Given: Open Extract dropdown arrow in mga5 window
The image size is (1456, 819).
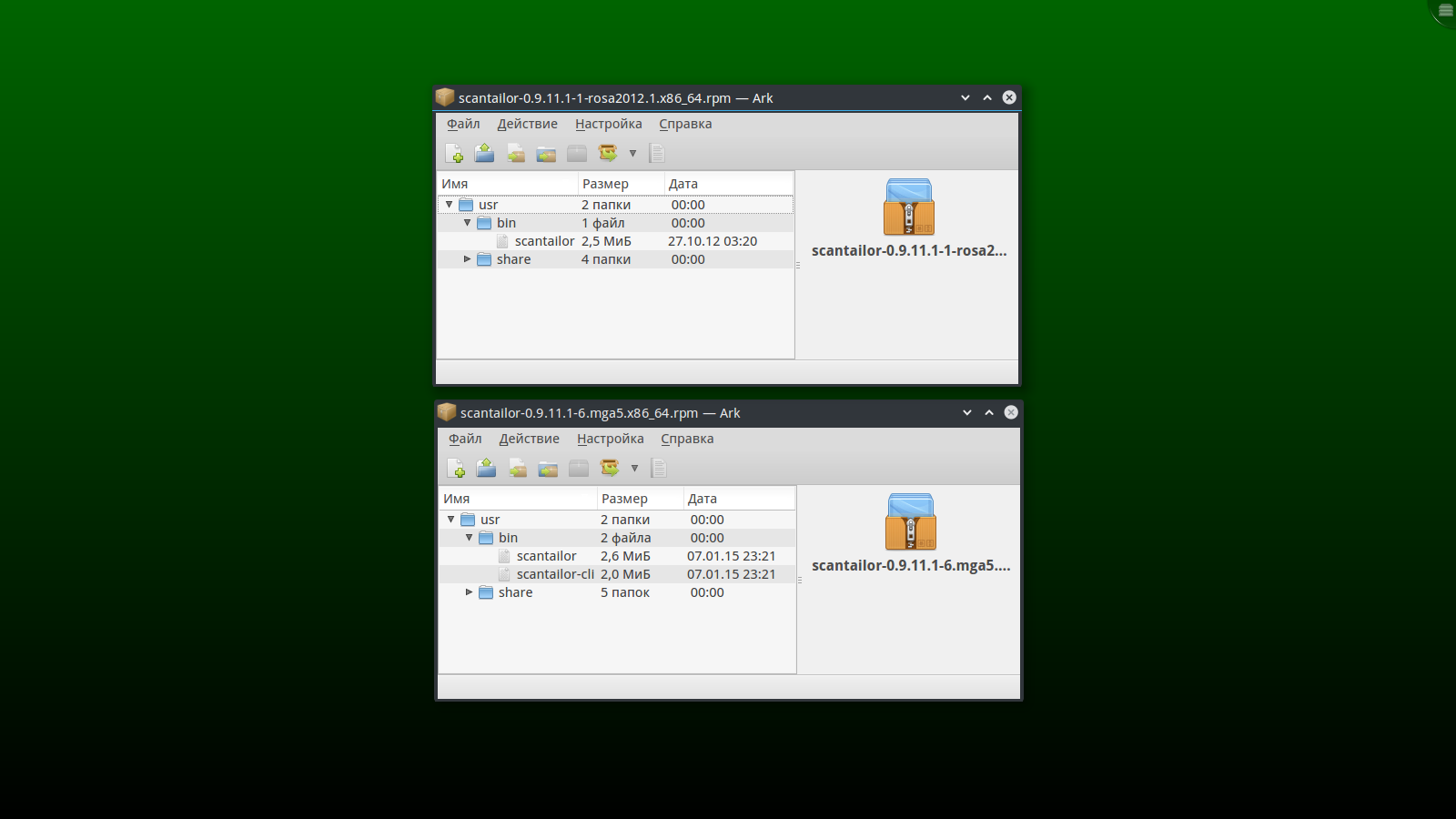Looking at the screenshot, I should [634, 468].
